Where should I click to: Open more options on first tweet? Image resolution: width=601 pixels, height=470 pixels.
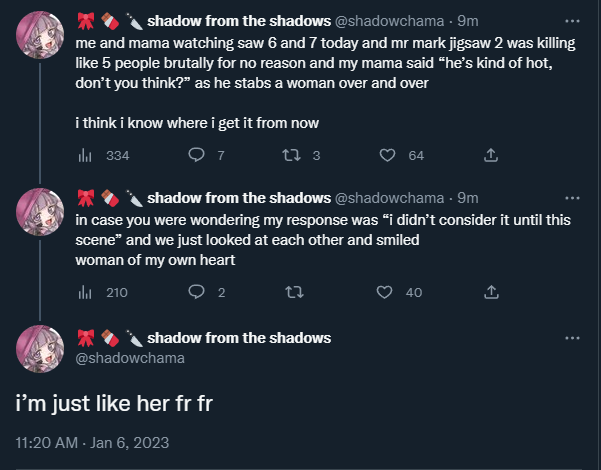point(571,21)
